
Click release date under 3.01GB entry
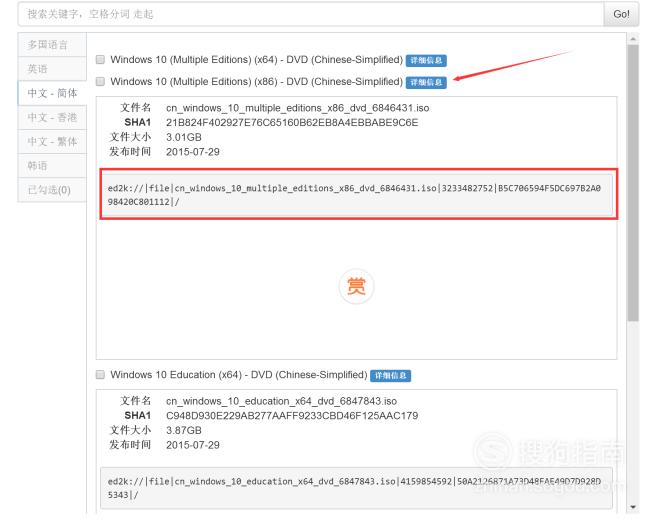(x=193, y=152)
